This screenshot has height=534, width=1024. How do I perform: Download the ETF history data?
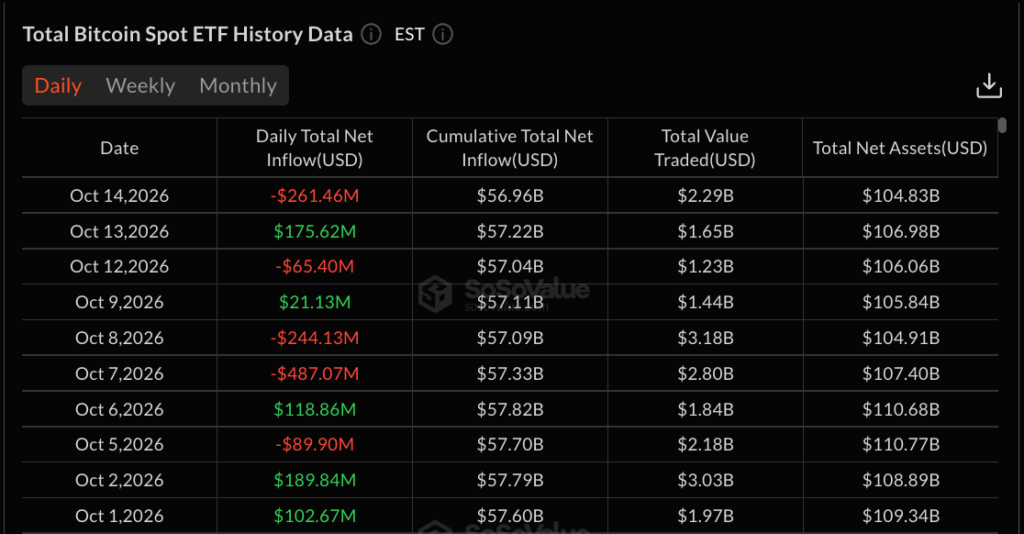click(989, 86)
